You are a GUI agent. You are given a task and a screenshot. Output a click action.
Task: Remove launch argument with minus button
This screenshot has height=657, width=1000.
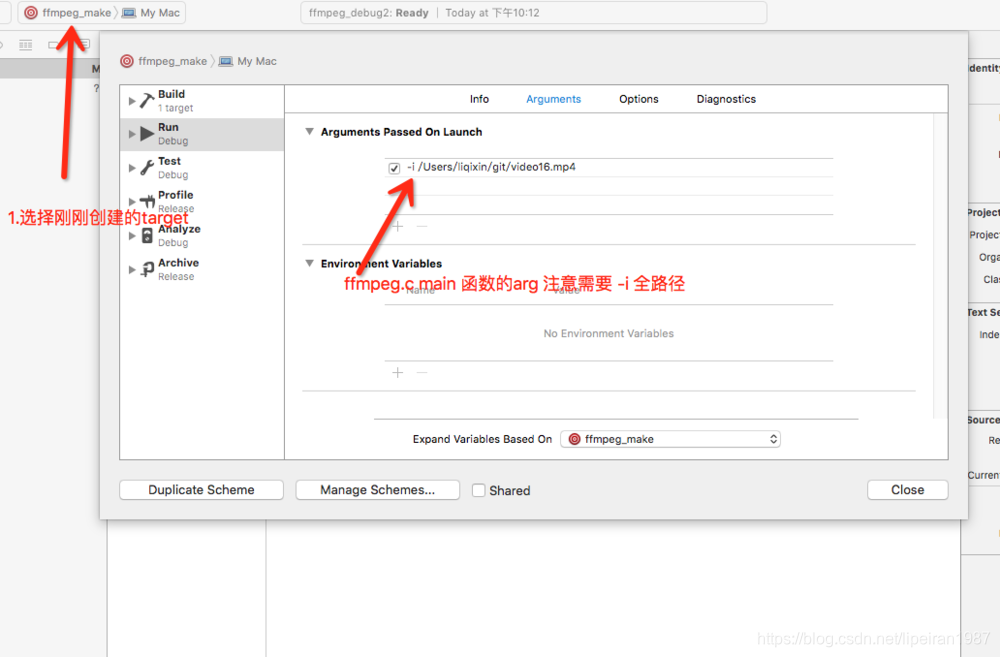[x=422, y=226]
